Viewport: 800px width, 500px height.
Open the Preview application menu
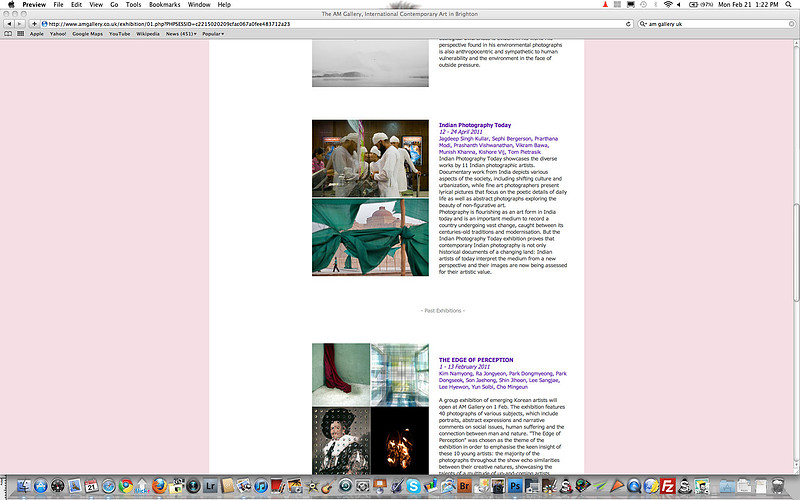tap(34, 4)
